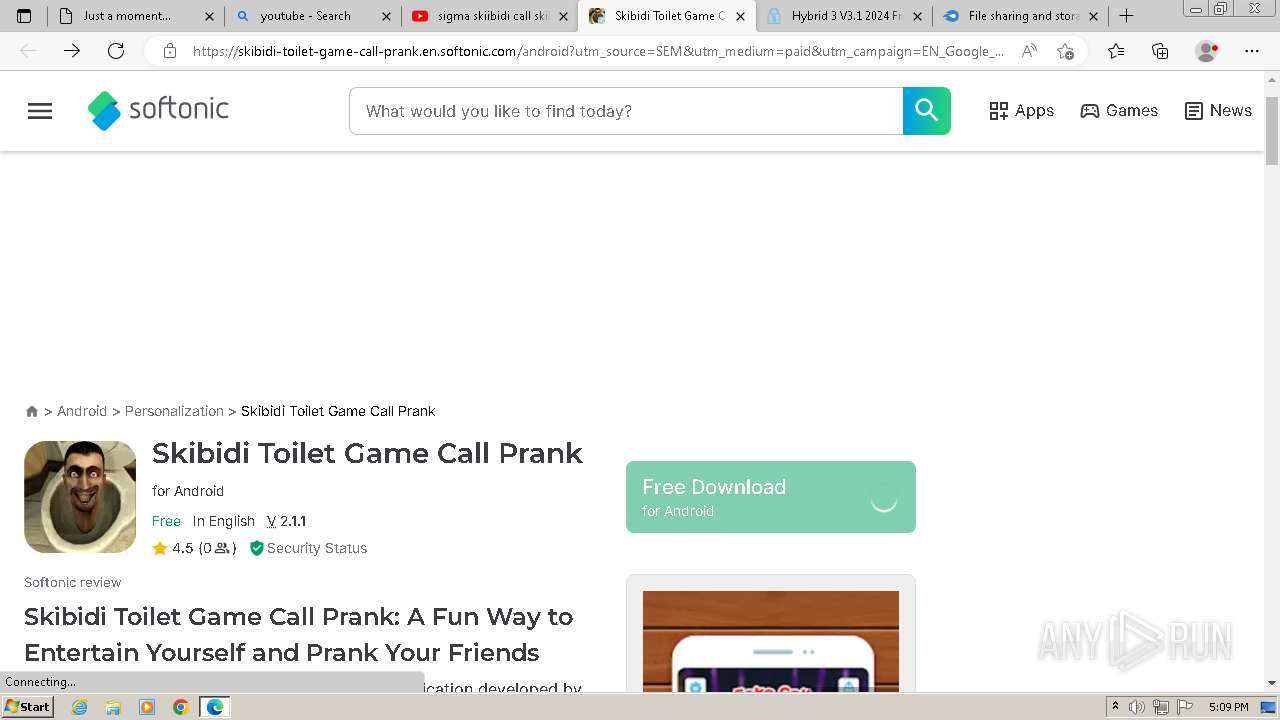
Task: Click the app screenshot preview thumbnail
Action: point(771,641)
